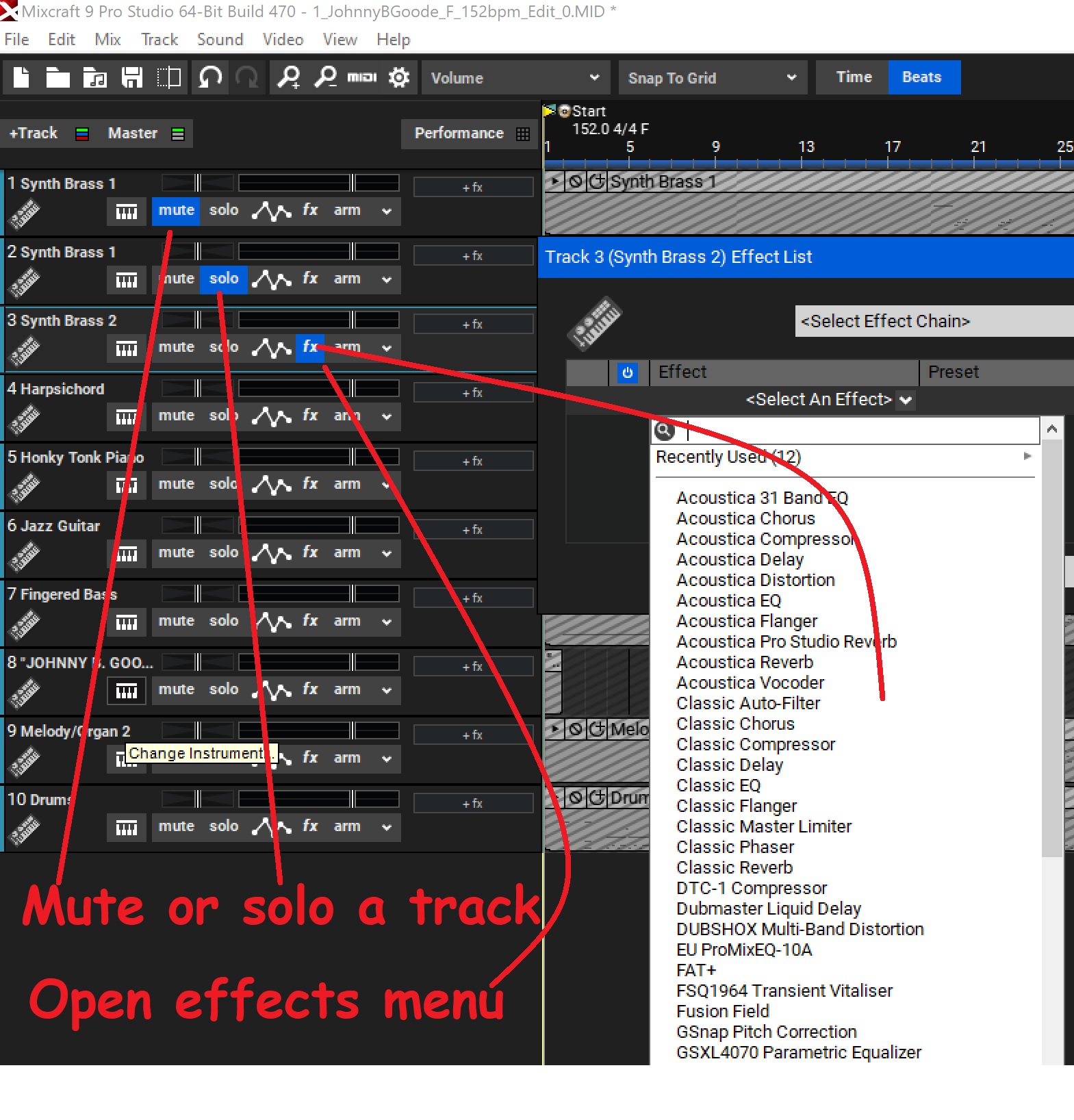Open the MIDI settings toolbar icon
The image size is (1074, 1120).
(362, 77)
